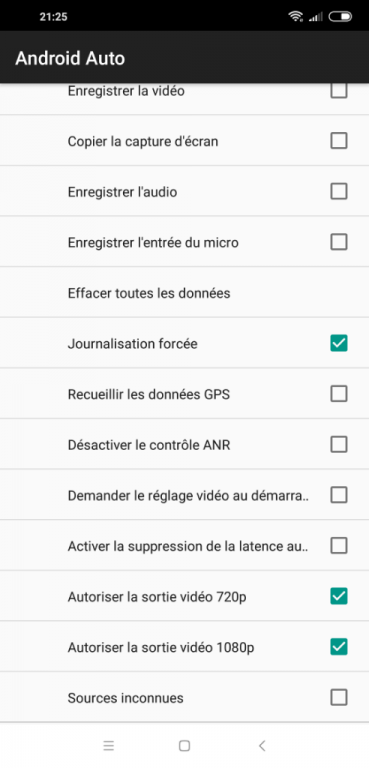Toggle Enregistrer l'entrée du micro
Image resolution: width=369 pixels, height=768 pixels.
(x=339, y=242)
